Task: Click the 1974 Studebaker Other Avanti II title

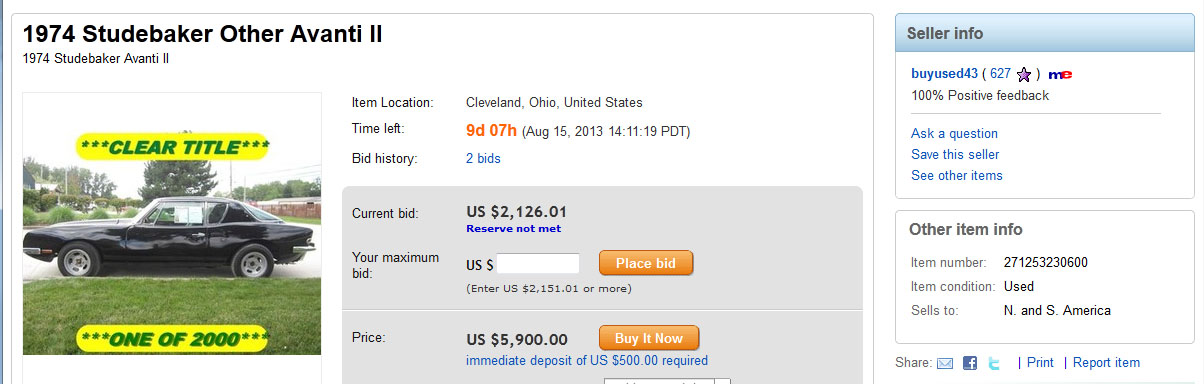Action: click(203, 34)
